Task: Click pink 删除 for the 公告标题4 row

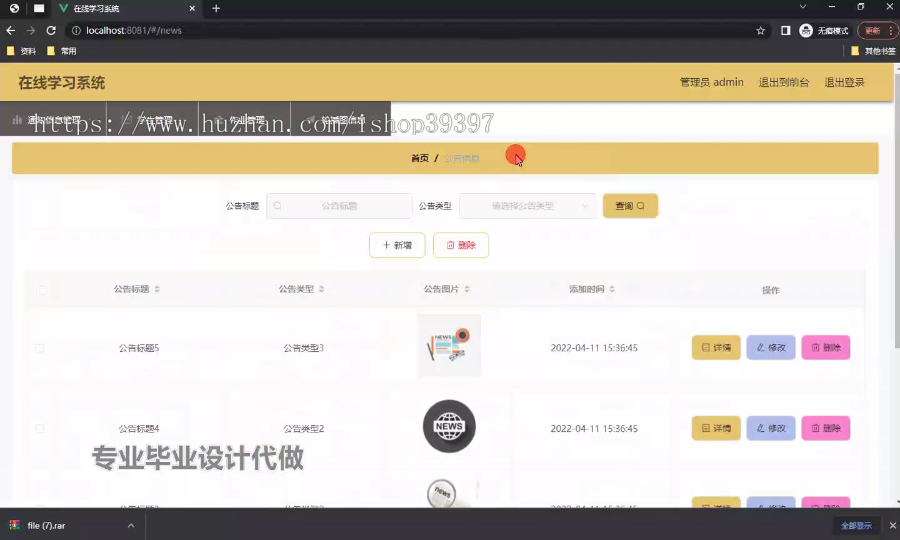Action: [x=825, y=428]
